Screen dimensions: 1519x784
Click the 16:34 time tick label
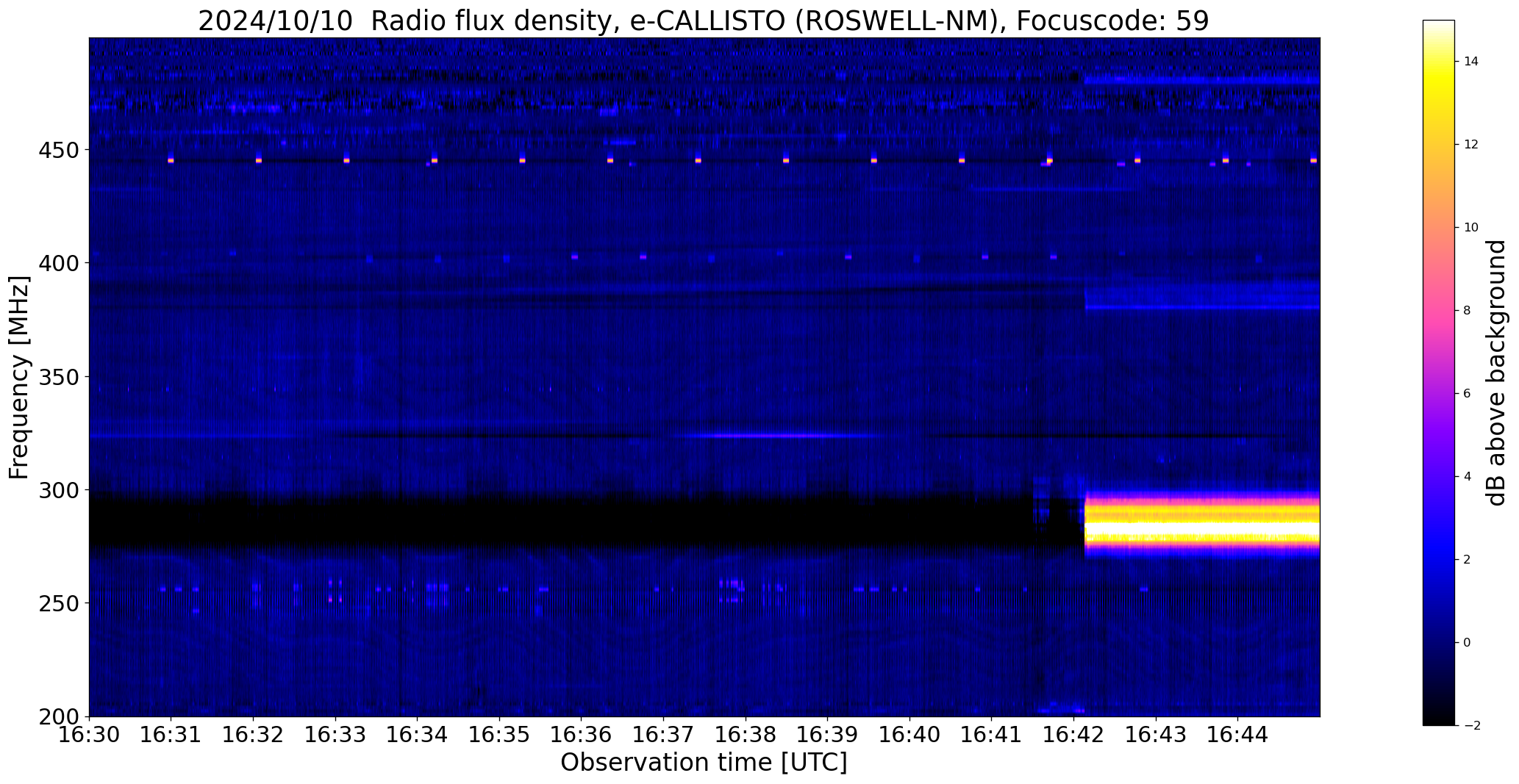point(418,734)
